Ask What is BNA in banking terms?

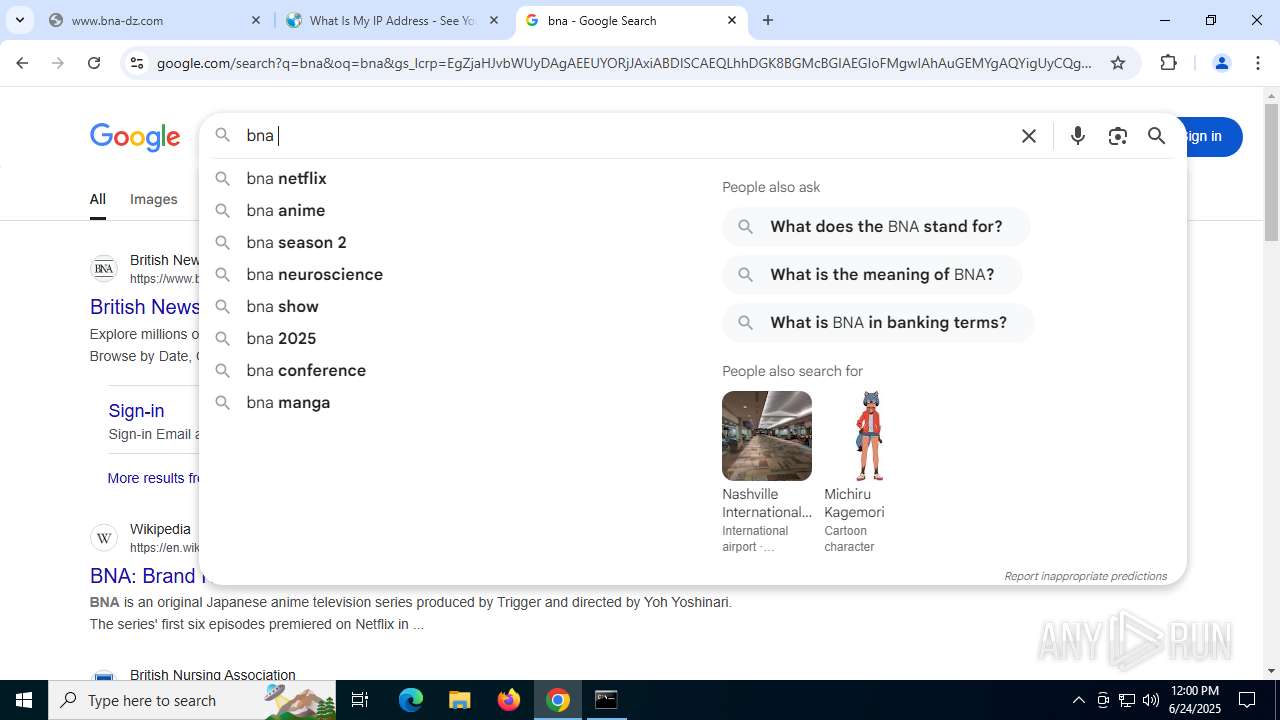pos(878,323)
